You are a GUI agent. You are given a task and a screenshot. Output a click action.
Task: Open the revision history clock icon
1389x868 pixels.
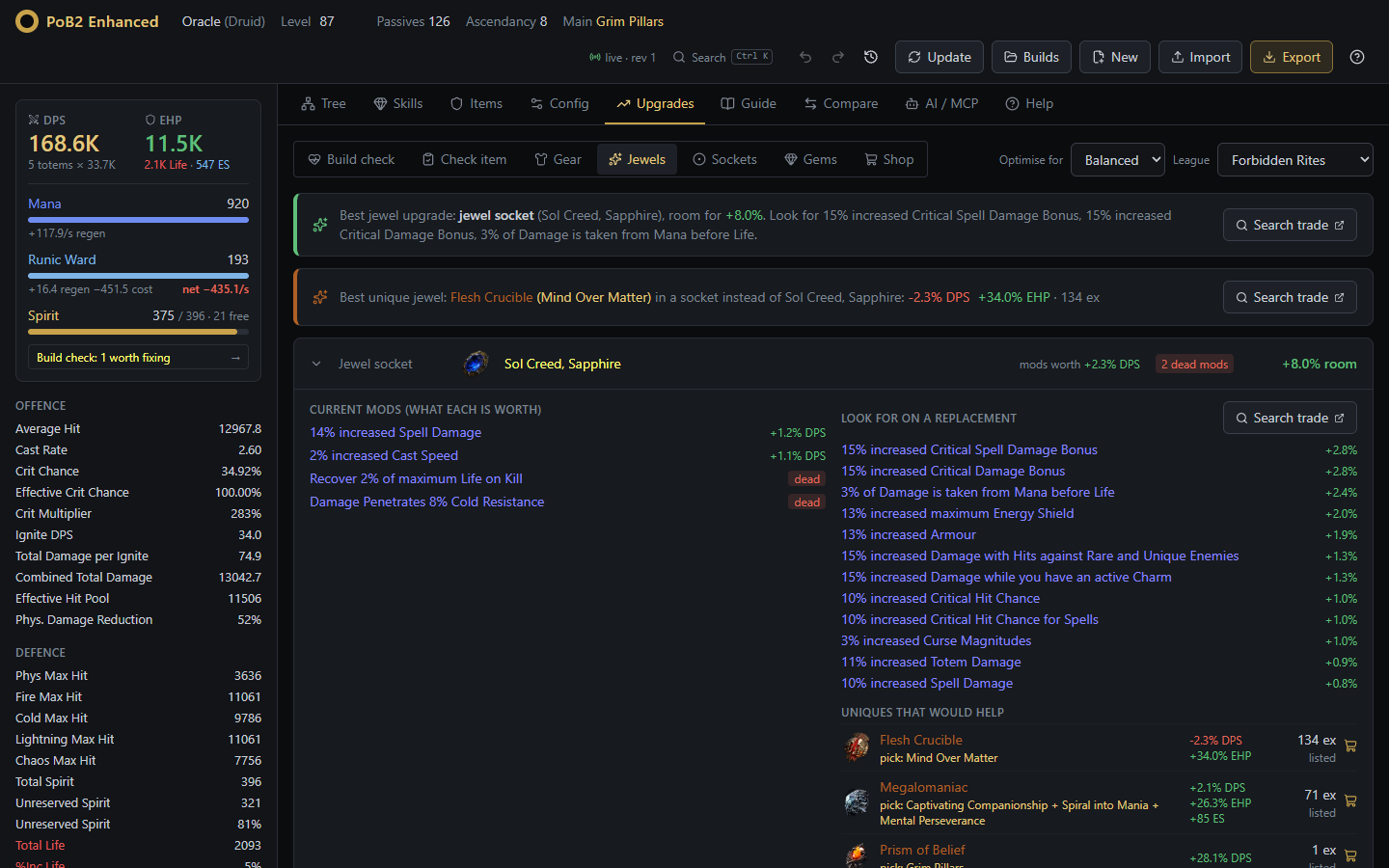[871, 57]
